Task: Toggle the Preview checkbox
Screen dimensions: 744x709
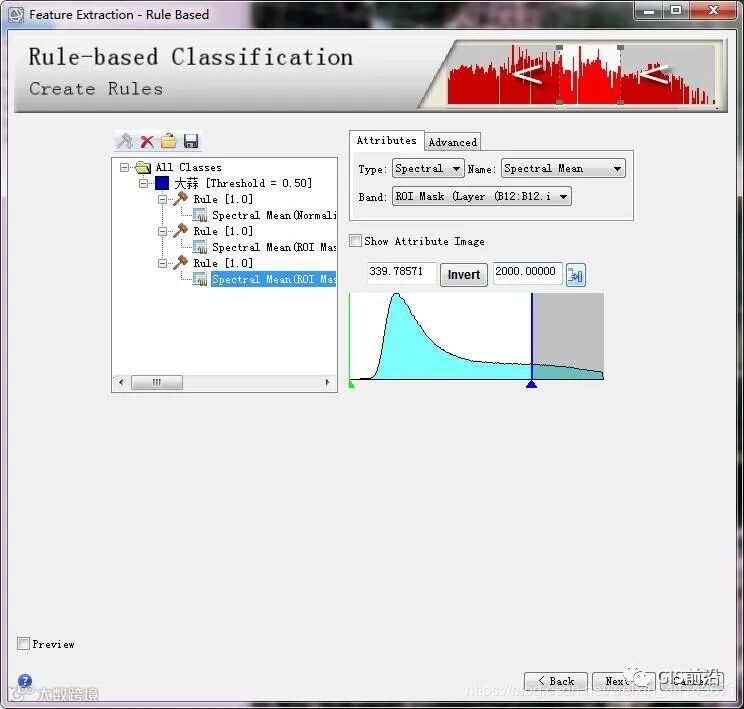Action: pyautogui.click(x=23, y=644)
